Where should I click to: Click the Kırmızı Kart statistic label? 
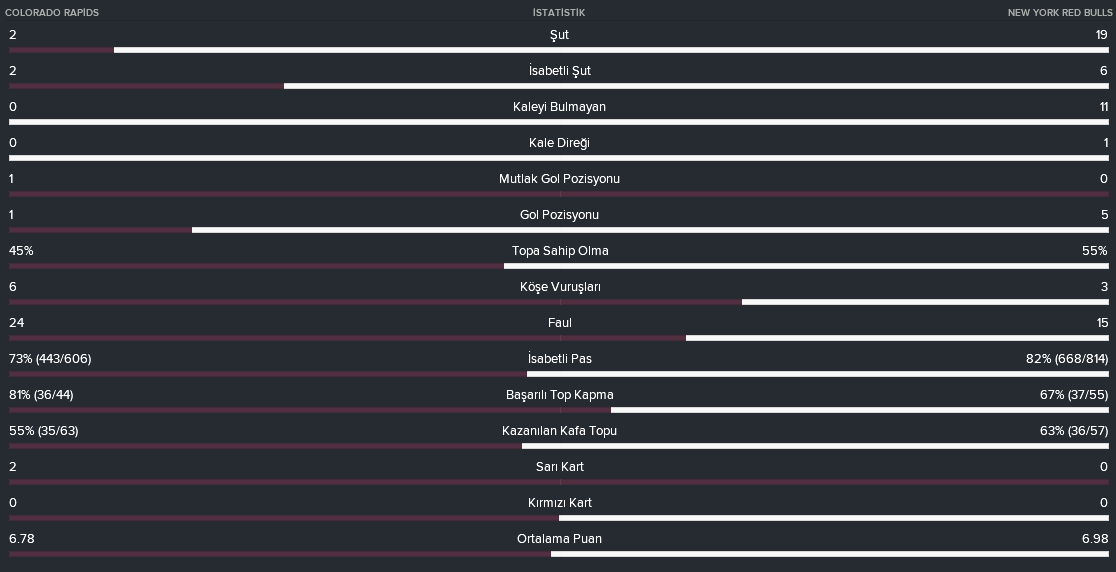[x=559, y=503]
